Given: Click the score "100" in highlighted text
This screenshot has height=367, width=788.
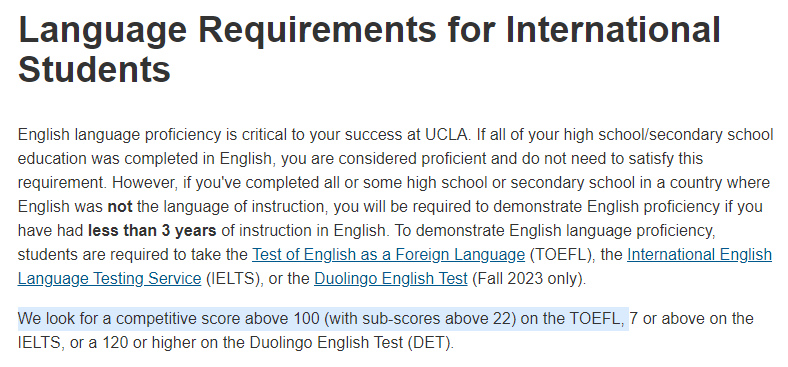Looking at the screenshot, I should coord(306,319).
